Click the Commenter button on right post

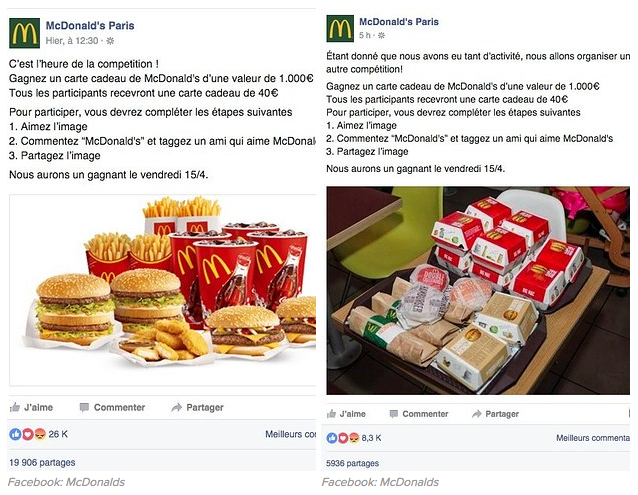(x=419, y=414)
